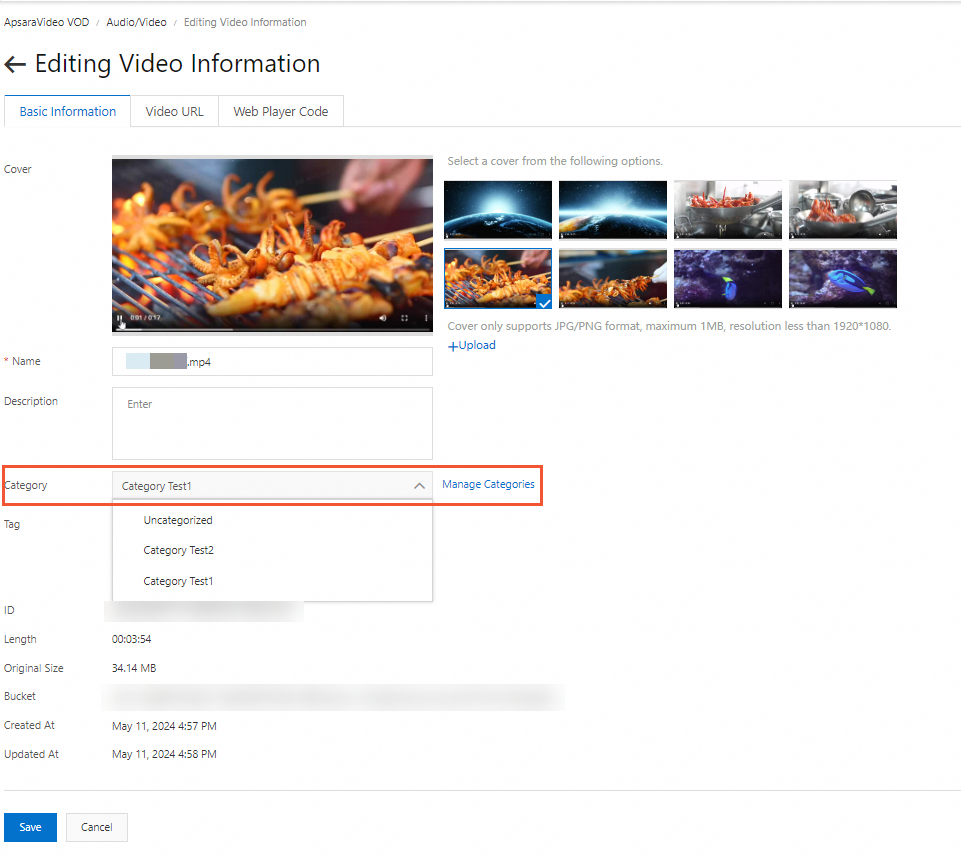Go to ApsaraVideo VOD breadcrumb
961x856 pixels.
click(x=47, y=22)
